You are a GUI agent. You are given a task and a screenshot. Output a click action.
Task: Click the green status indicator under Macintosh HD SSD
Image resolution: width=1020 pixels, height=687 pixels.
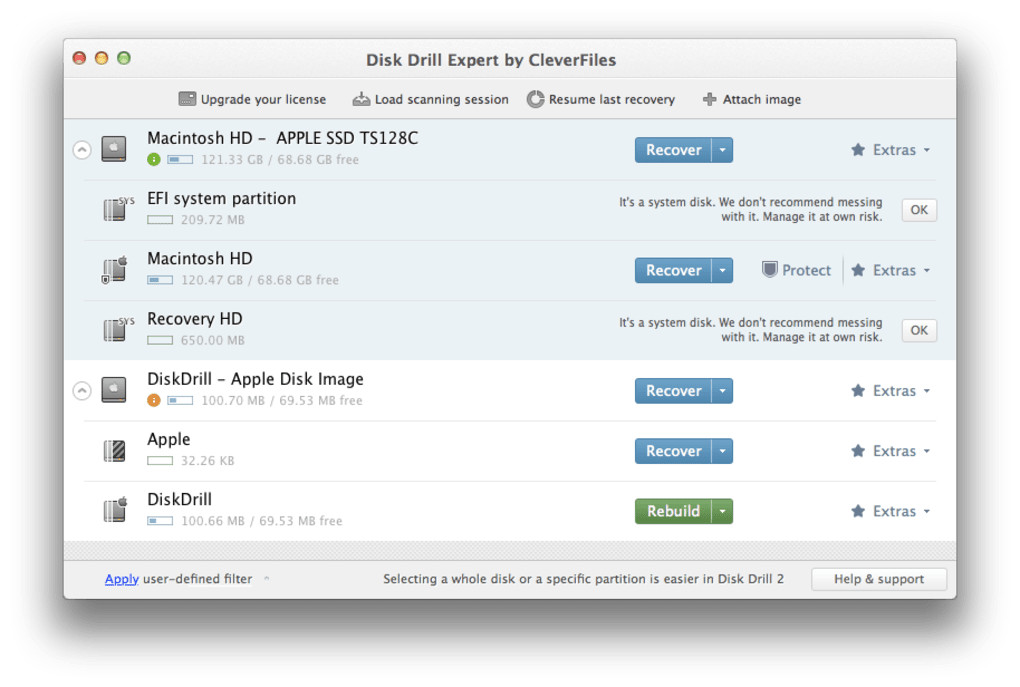pyautogui.click(x=154, y=159)
